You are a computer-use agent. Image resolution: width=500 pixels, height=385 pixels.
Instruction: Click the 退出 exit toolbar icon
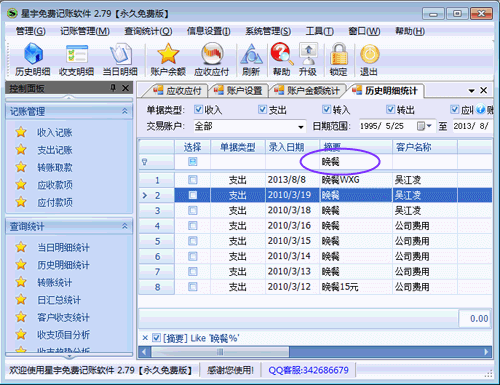[369, 59]
